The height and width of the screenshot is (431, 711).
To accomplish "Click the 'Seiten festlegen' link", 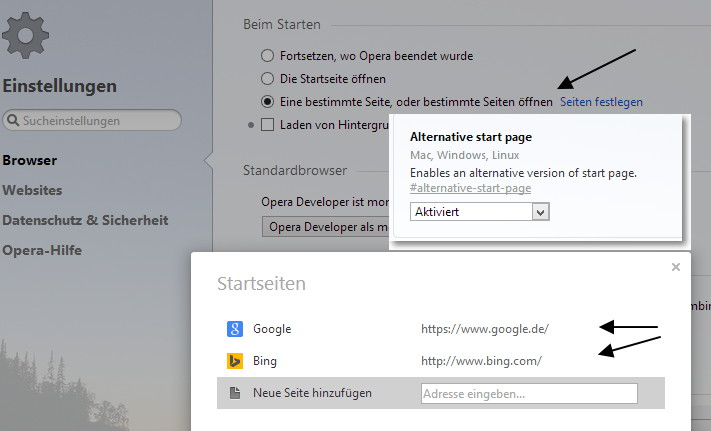I will [x=601, y=102].
